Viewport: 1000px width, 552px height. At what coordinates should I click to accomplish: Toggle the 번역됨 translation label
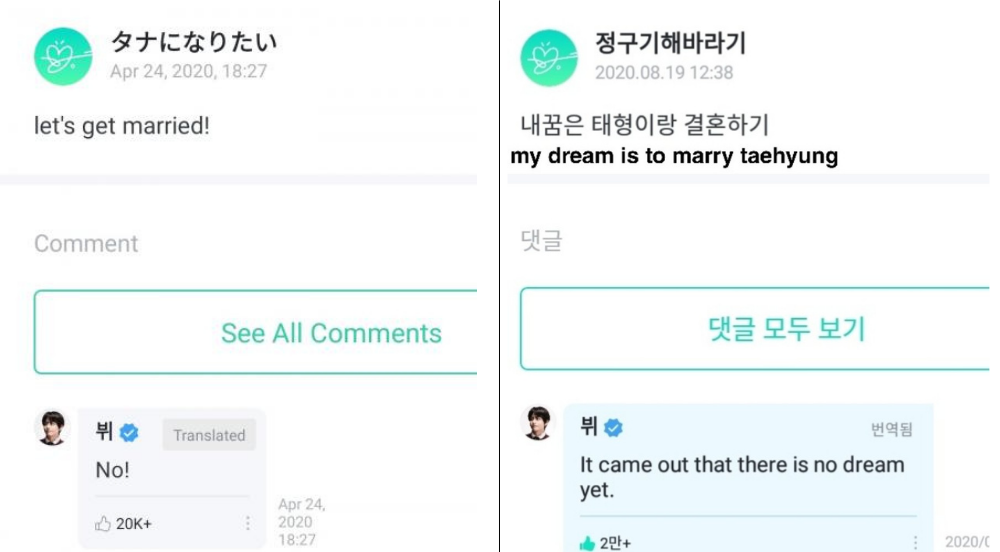(x=891, y=429)
